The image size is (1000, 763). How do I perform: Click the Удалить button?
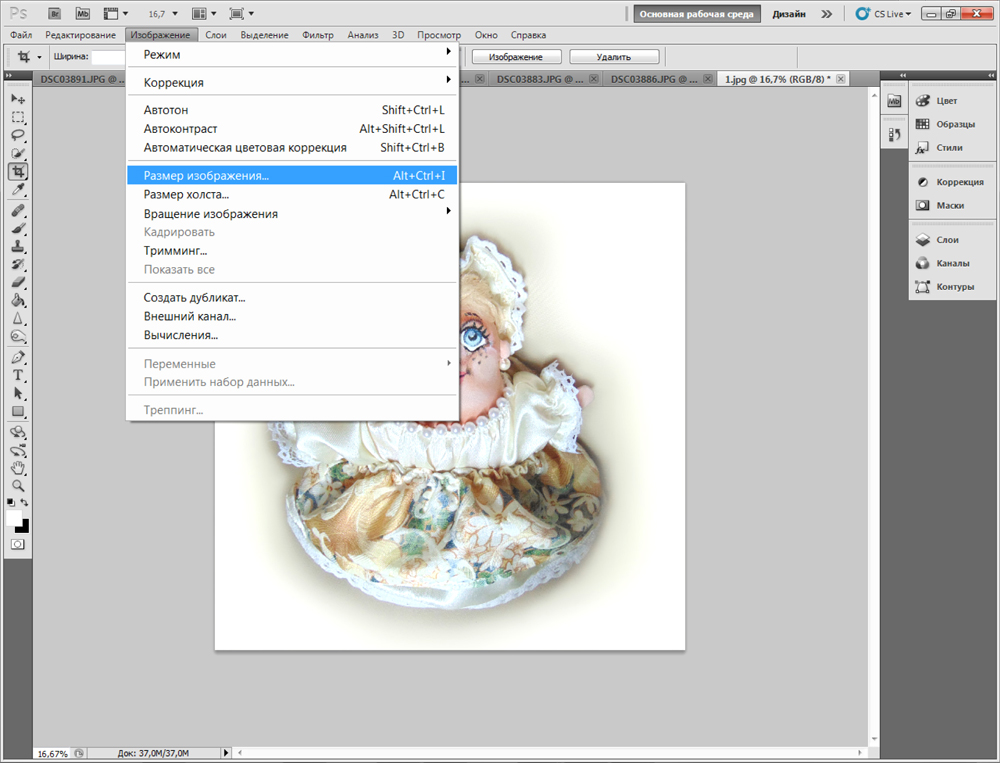tap(614, 57)
